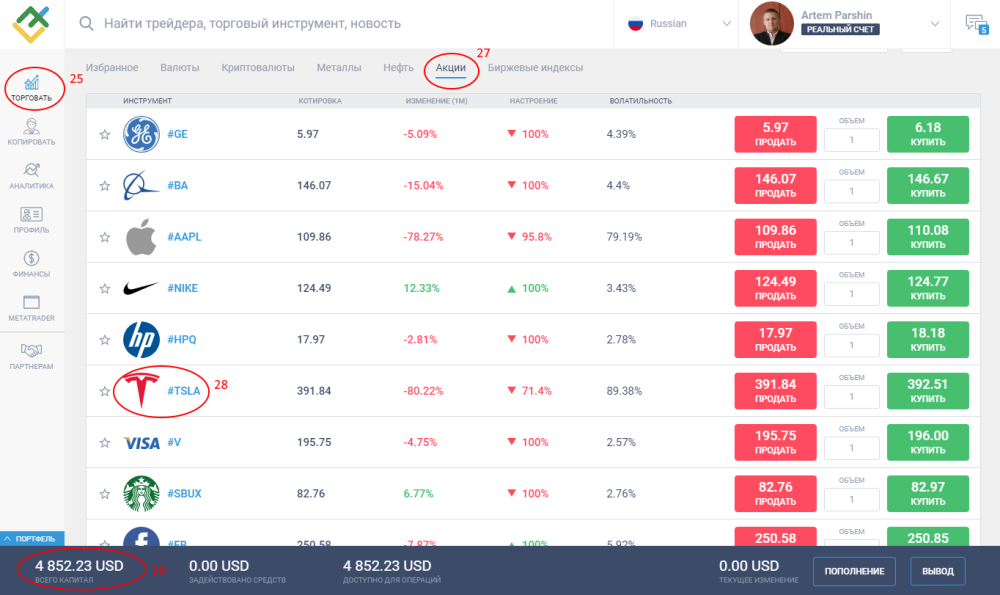
Task: Open the Партнерам sidebar section
Action: pyautogui.click(x=31, y=356)
